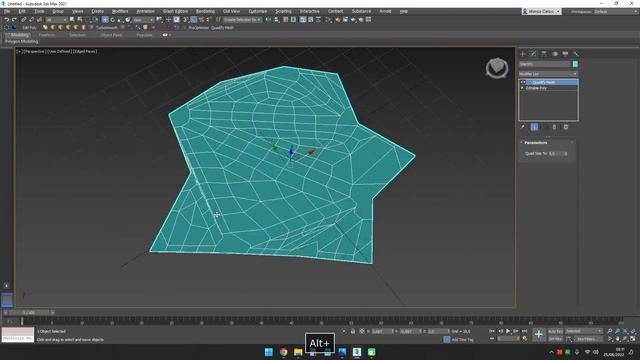Click the Redo arrow icon
Viewport: 640px width, 360px height.
point(14,20)
